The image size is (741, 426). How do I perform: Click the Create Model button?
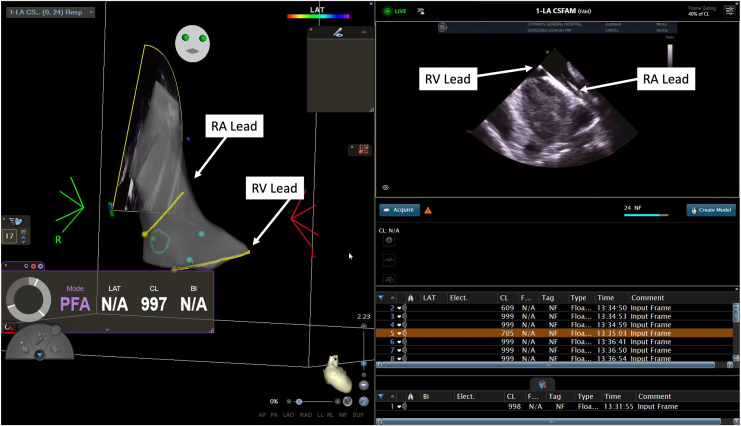pyautogui.click(x=711, y=210)
